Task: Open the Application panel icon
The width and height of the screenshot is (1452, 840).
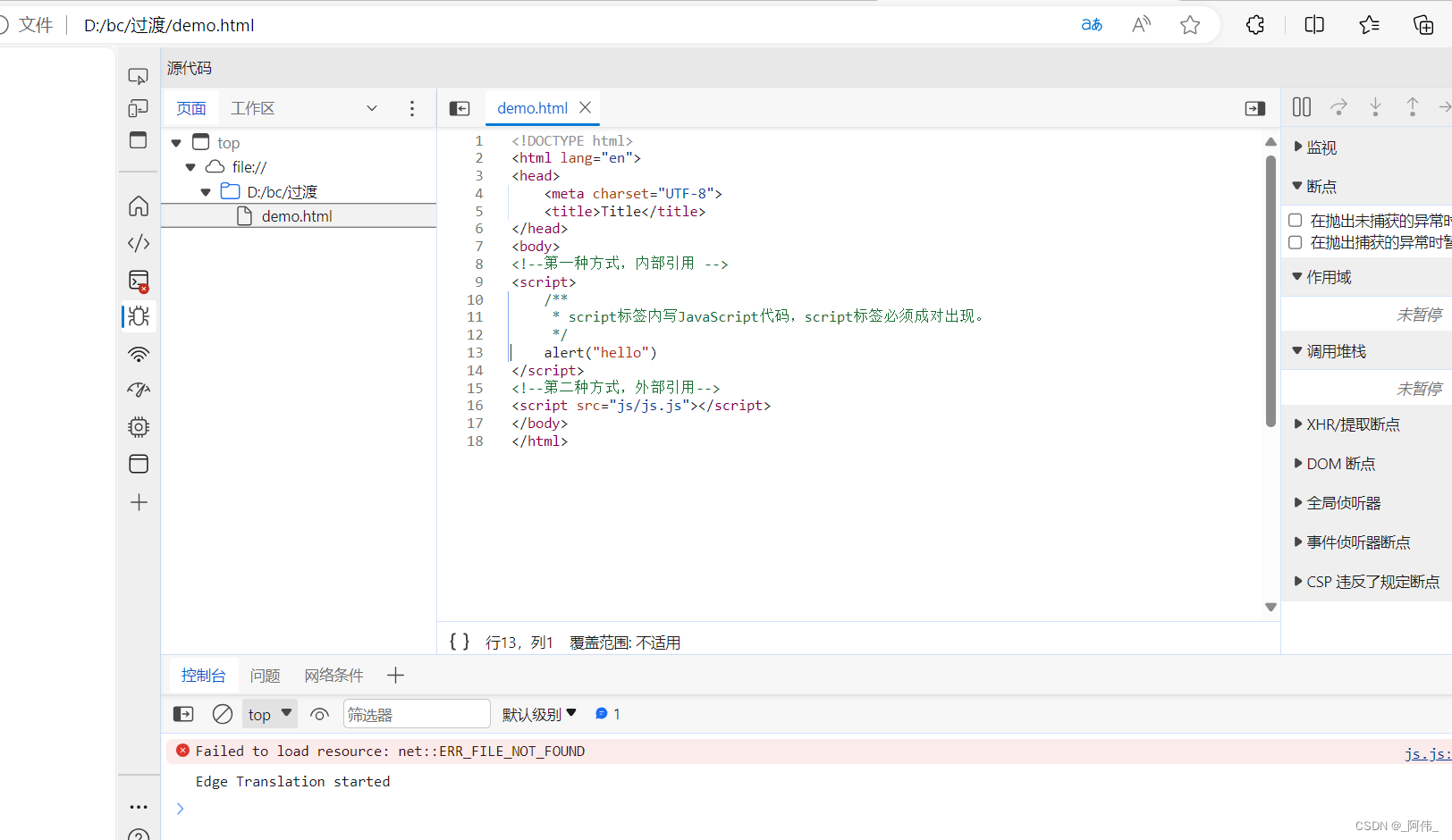Action: (x=139, y=464)
